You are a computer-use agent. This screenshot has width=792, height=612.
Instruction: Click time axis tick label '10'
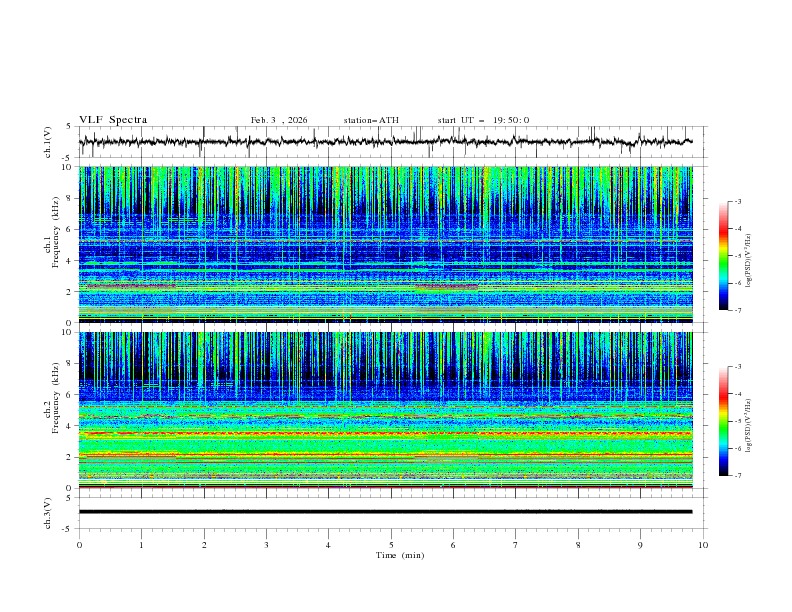coord(703,545)
